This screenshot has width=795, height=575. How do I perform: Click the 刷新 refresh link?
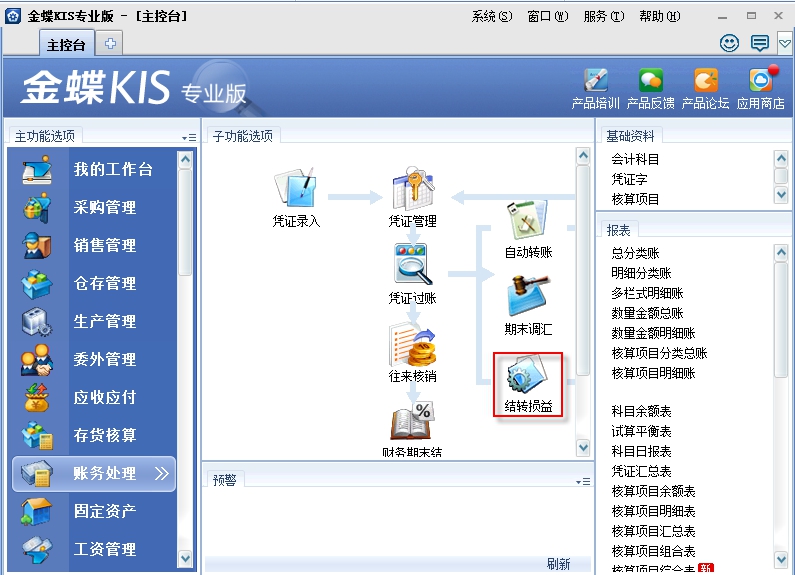pyautogui.click(x=558, y=564)
